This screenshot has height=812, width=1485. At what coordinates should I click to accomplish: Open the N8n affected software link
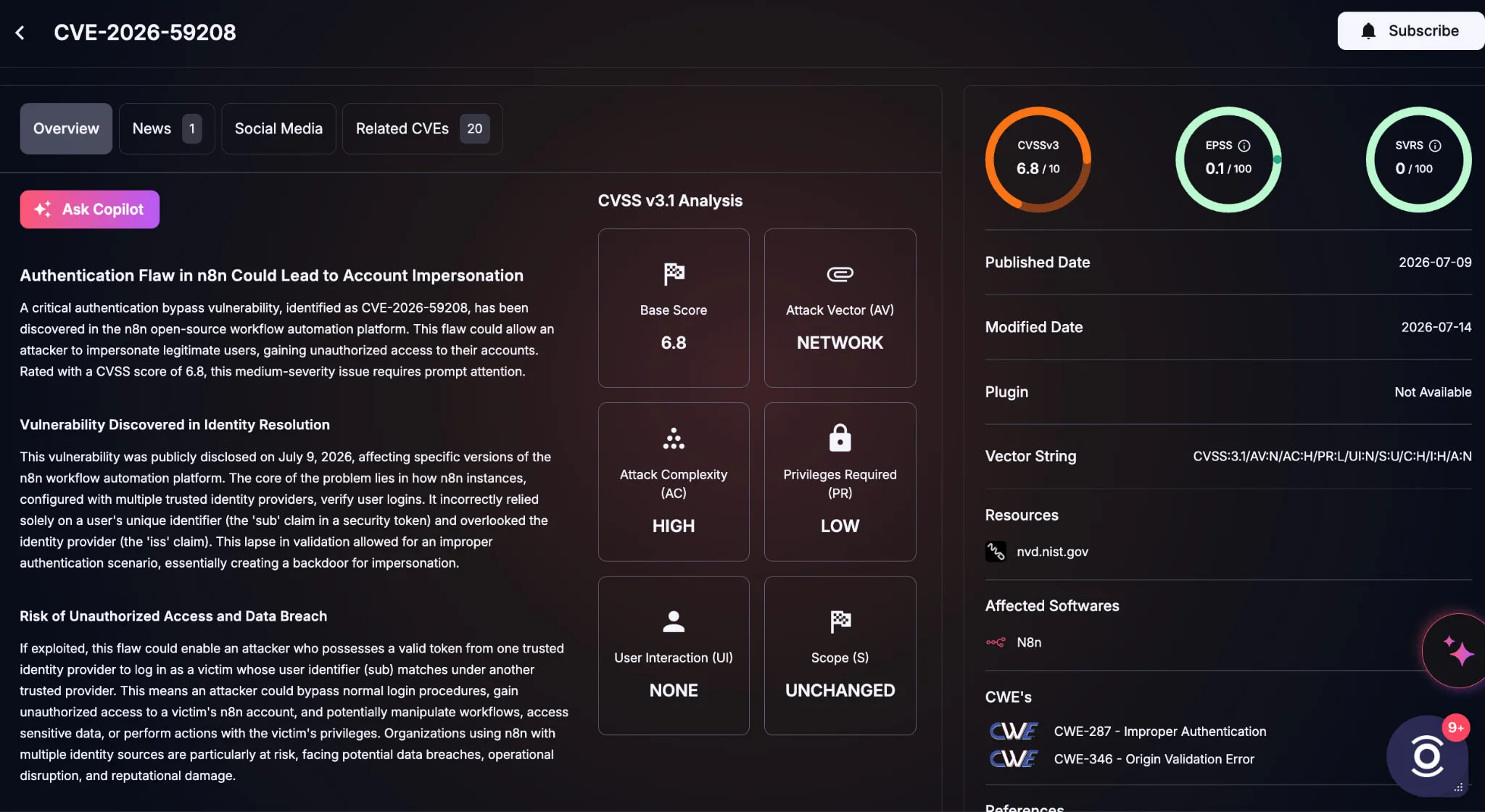pos(1029,642)
